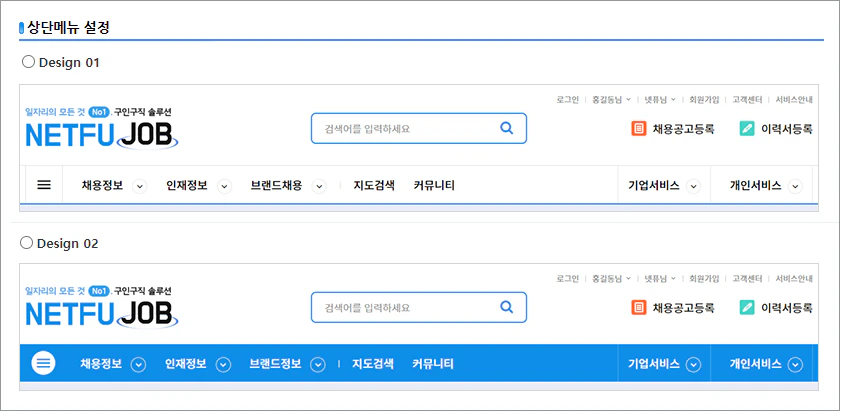841x411 pixels.
Task: Click the No1 badge in Design 02 slogan
Action: click(99, 291)
